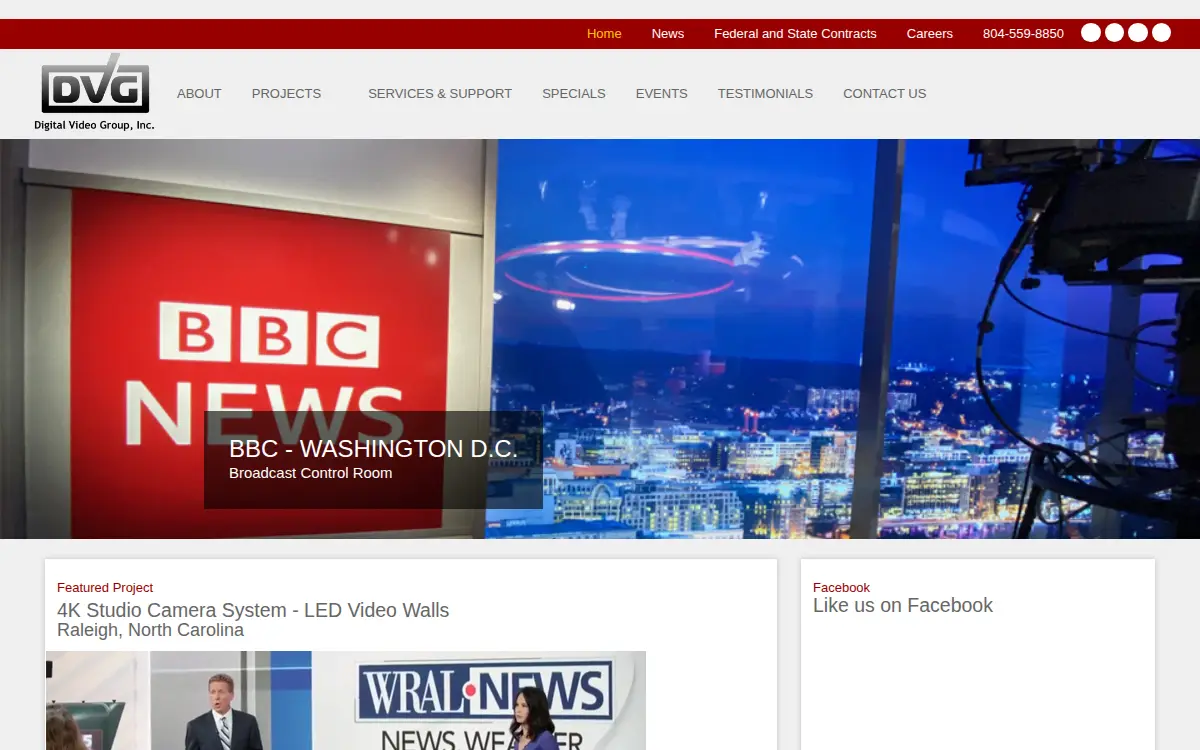Open the Events menu

coord(662,94)
